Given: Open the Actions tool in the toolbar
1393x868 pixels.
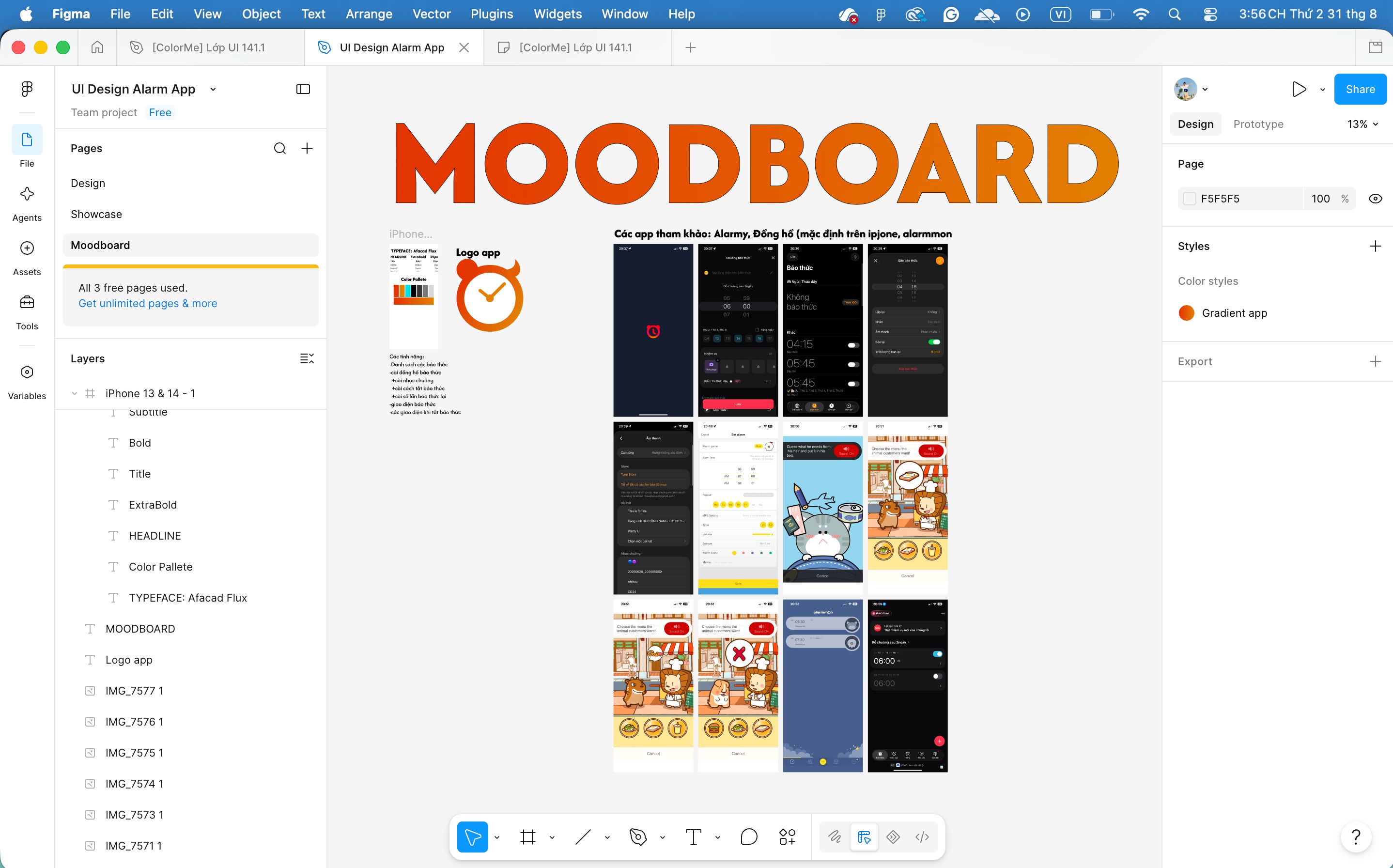Looking at the screenshot, I should click(787, 837).
